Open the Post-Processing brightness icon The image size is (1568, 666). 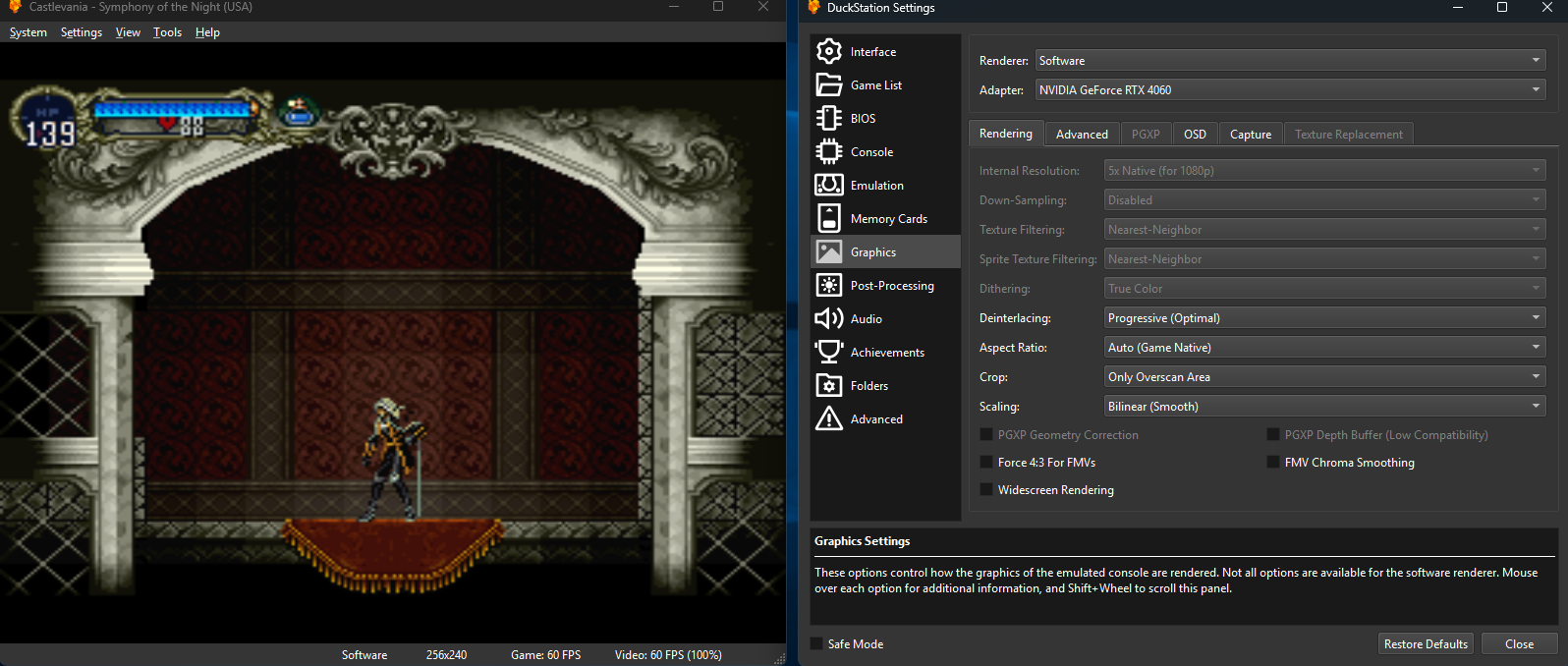[x=829, y=285]
